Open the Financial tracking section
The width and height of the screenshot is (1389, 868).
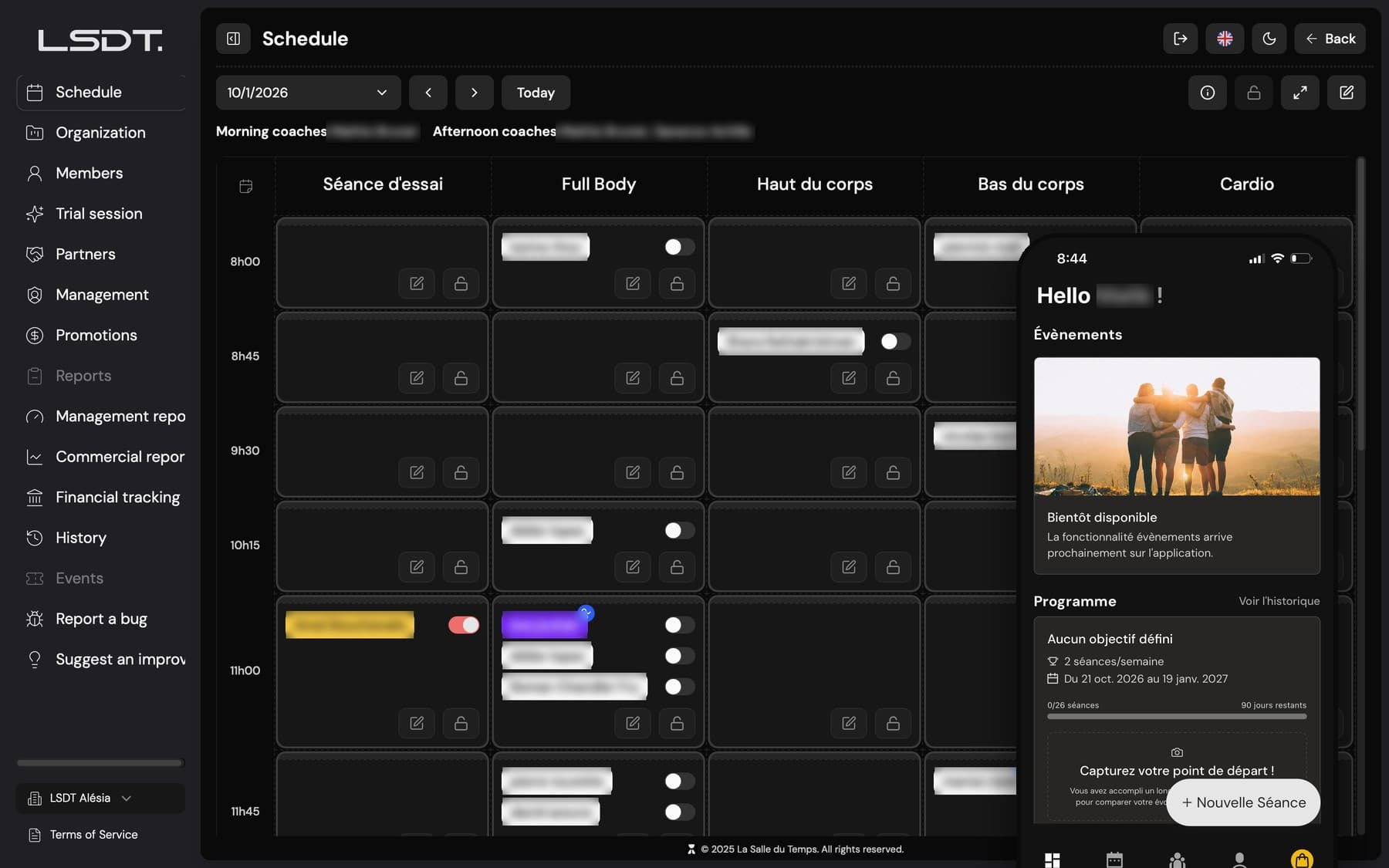tap(100, 497)
